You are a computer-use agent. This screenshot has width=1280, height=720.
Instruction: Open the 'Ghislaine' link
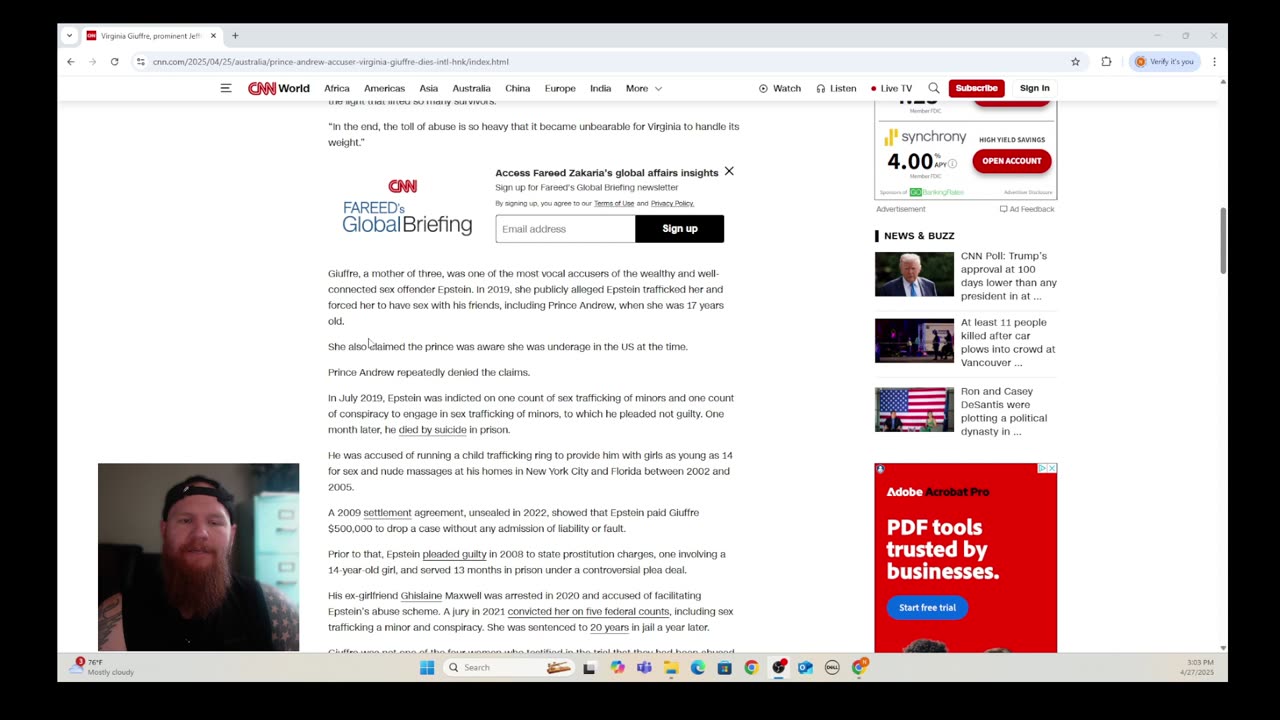[x=421, y=595]
